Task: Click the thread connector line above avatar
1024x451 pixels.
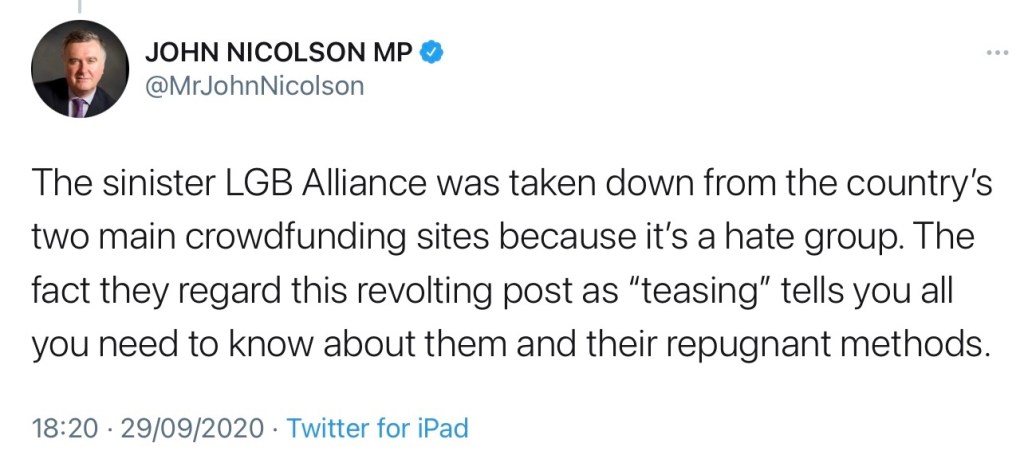Action: point(81,6)
